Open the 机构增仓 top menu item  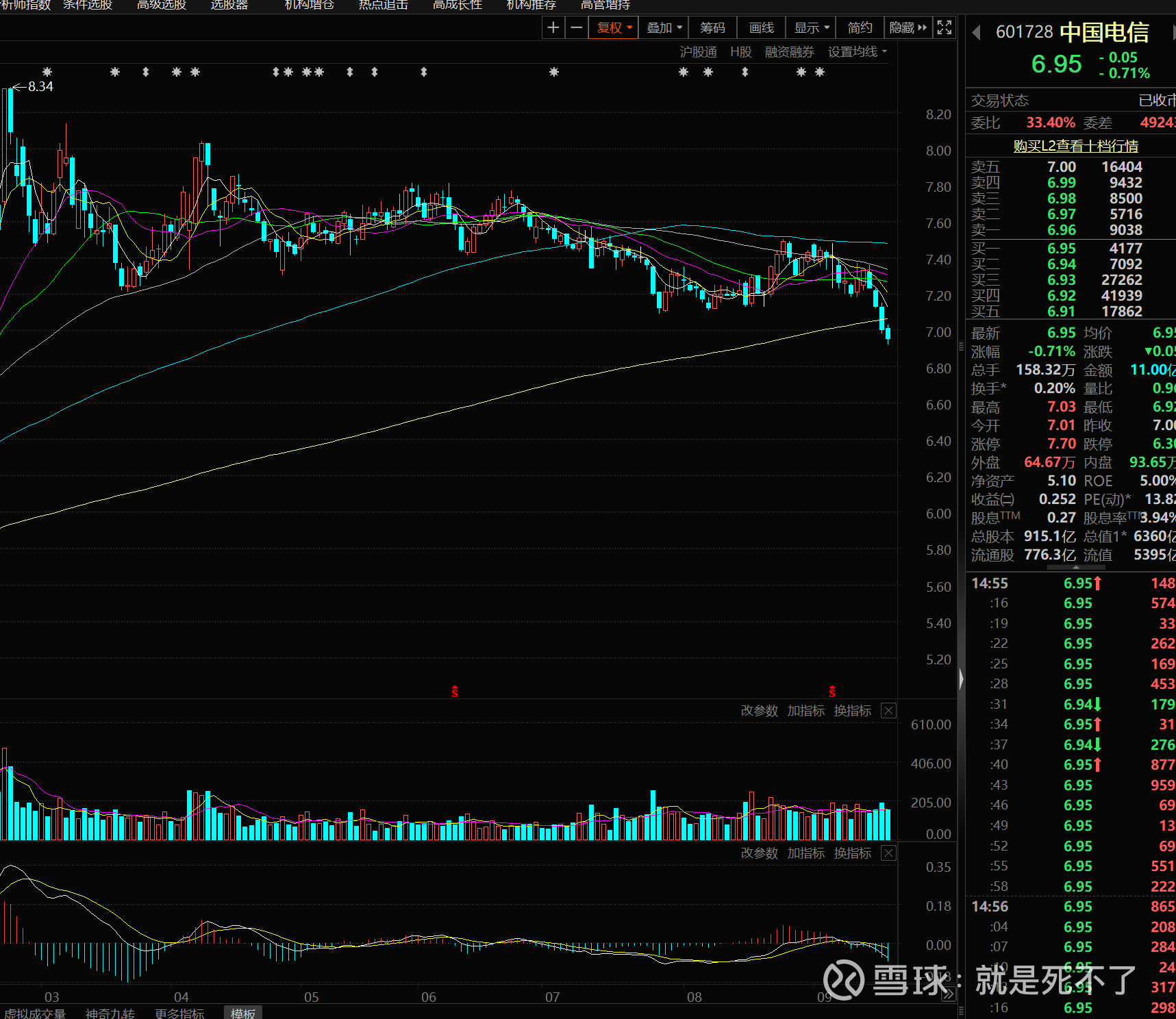[310, 5]
